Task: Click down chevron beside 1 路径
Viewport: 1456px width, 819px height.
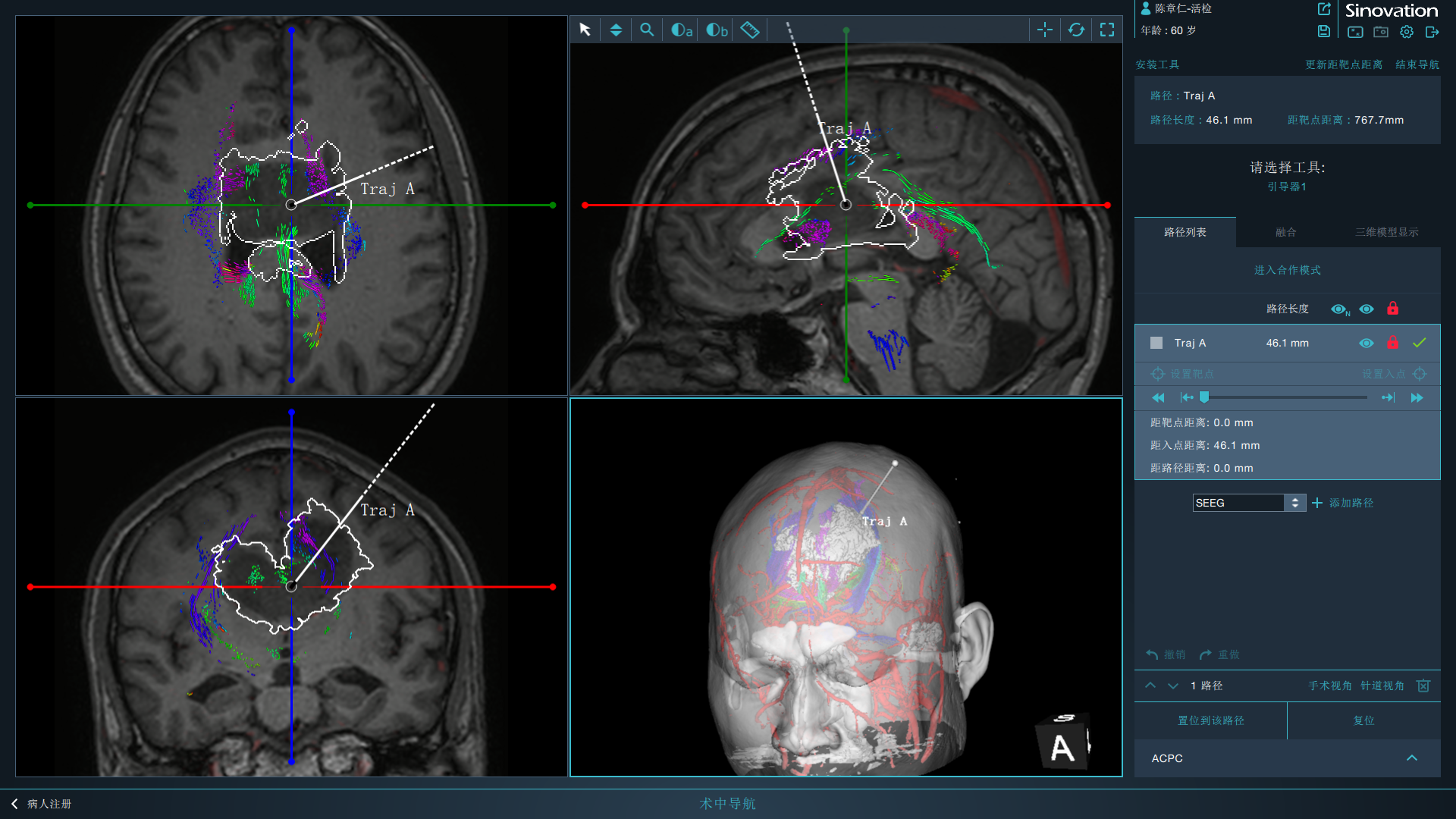Action: coord(1173,686)
